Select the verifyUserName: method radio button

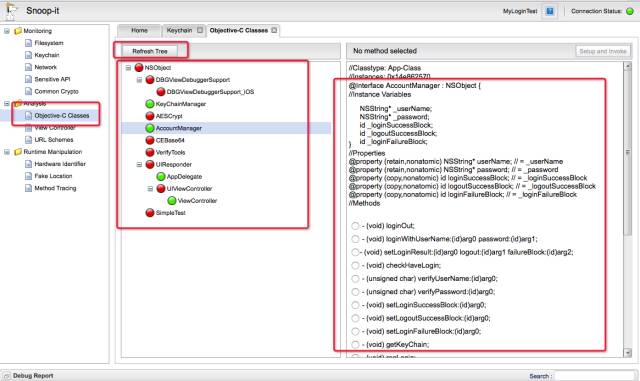[355, 279]
